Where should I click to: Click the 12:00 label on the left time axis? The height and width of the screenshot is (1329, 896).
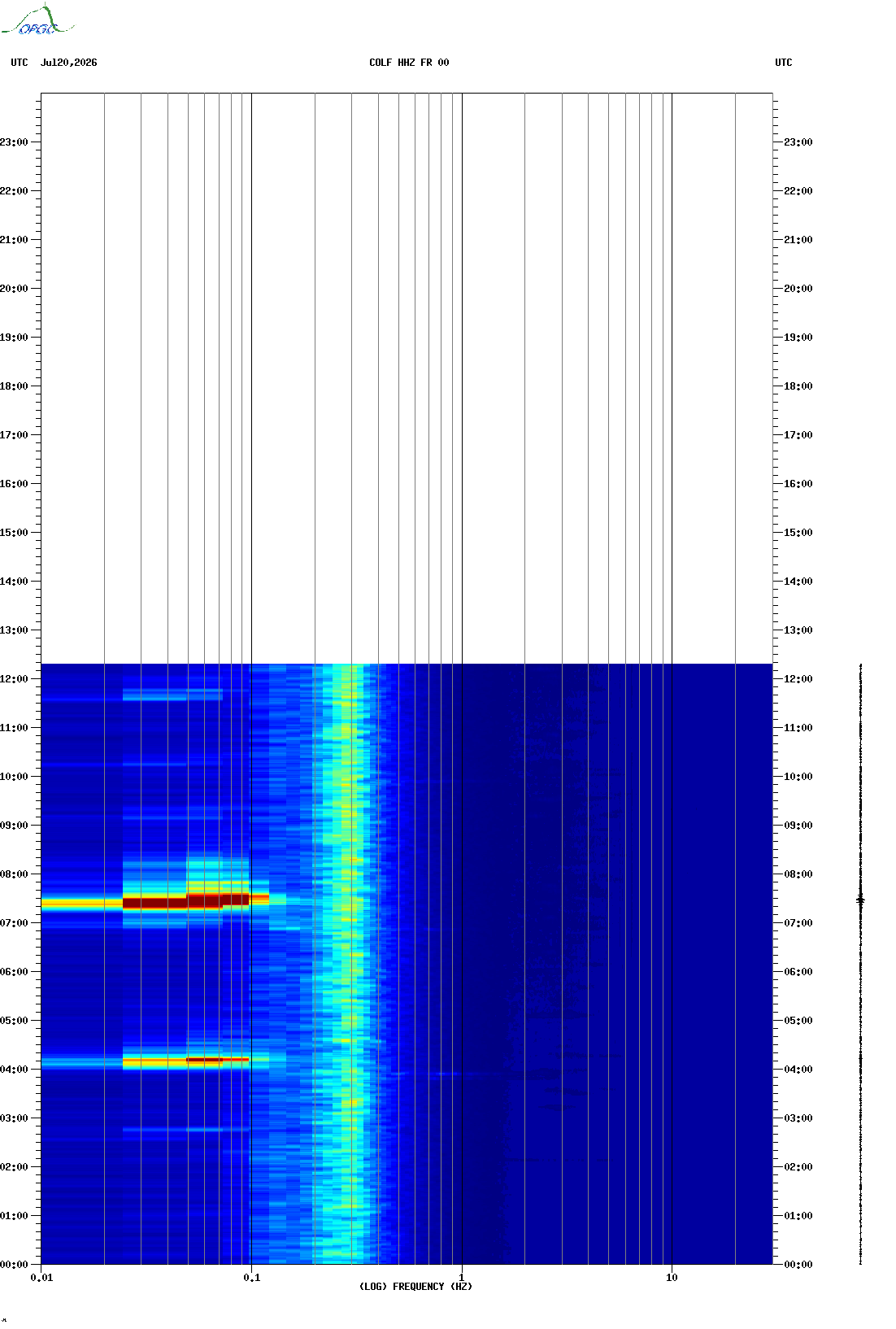[14, 679]
